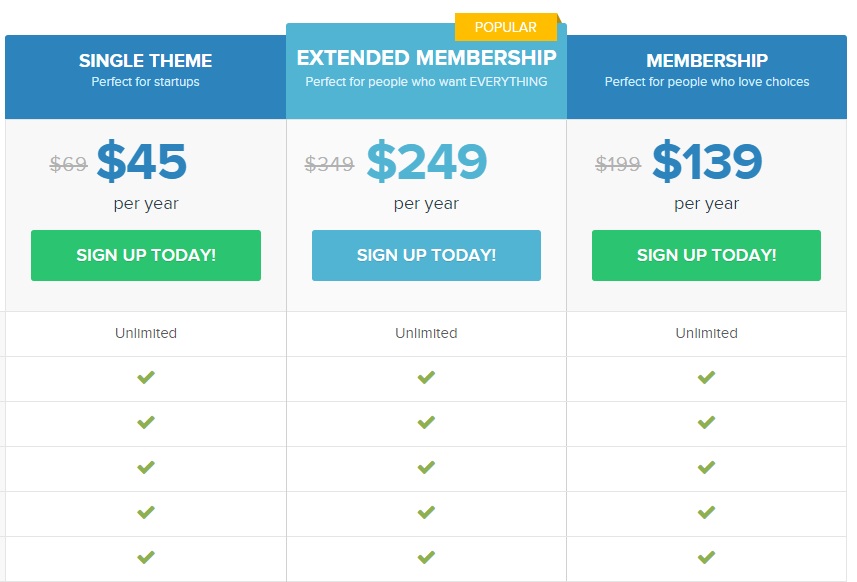The width and height of the screenshot is (857, 582).
Task: Click Unlimited text in Single Theme column
Action: [146, 333]
